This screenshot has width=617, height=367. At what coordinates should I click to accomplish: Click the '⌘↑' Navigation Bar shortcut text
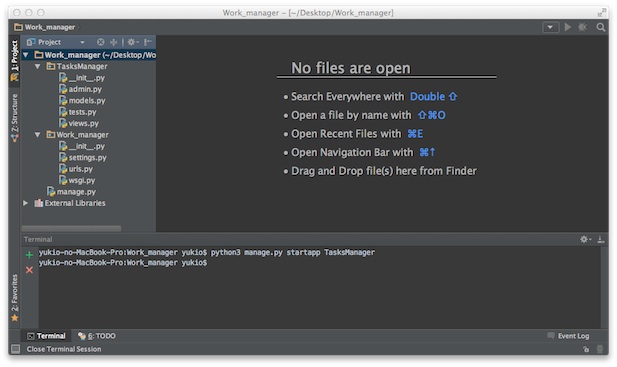click(427, 152)
